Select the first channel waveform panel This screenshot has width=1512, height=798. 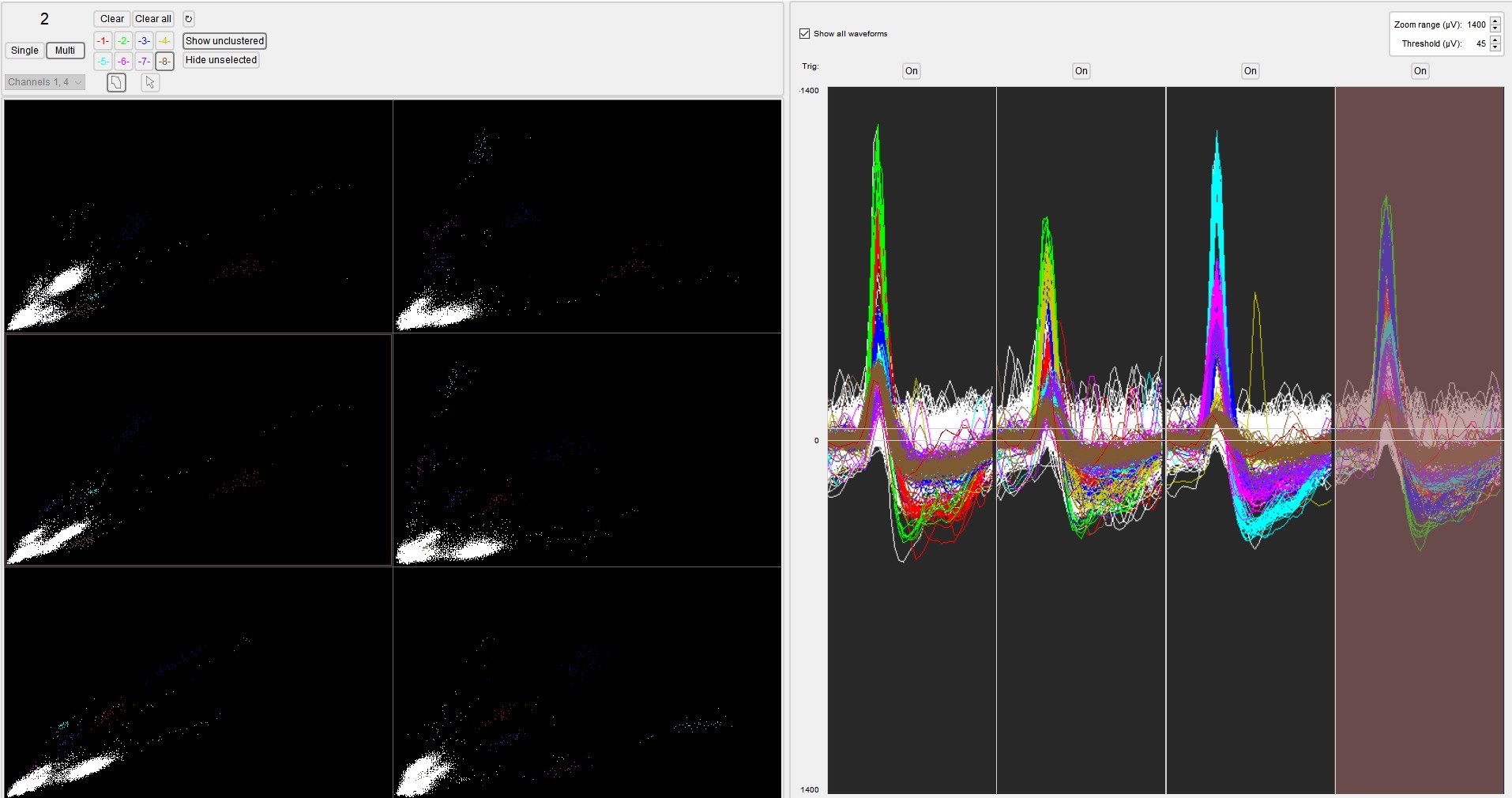click(x=912, y=440)
